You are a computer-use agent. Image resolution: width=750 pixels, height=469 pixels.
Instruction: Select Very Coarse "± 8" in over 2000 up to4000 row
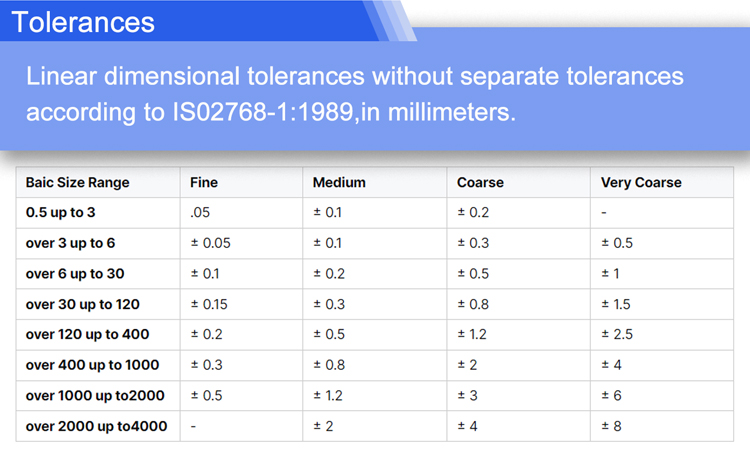611,426
